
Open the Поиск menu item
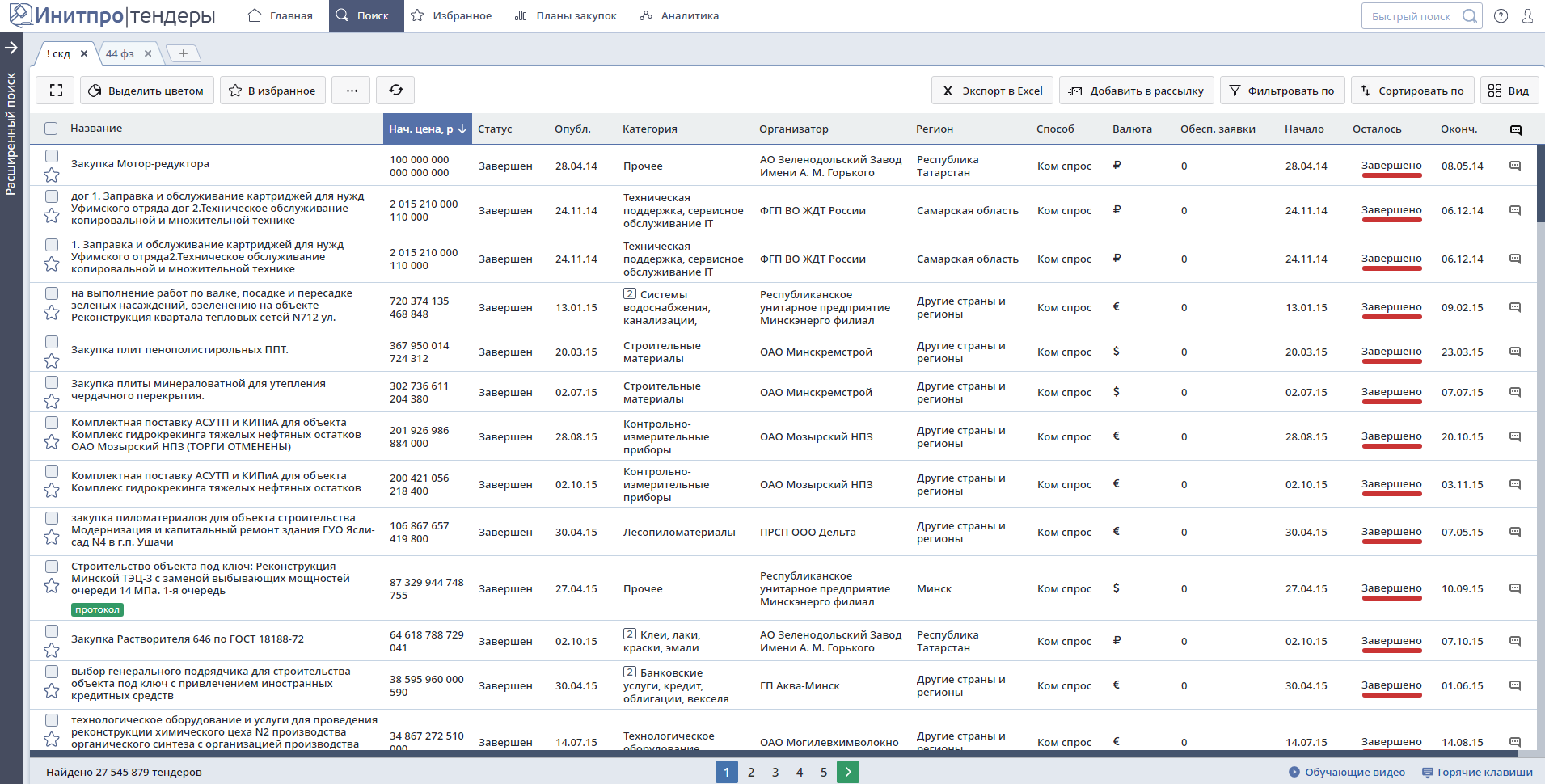pyautogui.click(x=366, y=15)
